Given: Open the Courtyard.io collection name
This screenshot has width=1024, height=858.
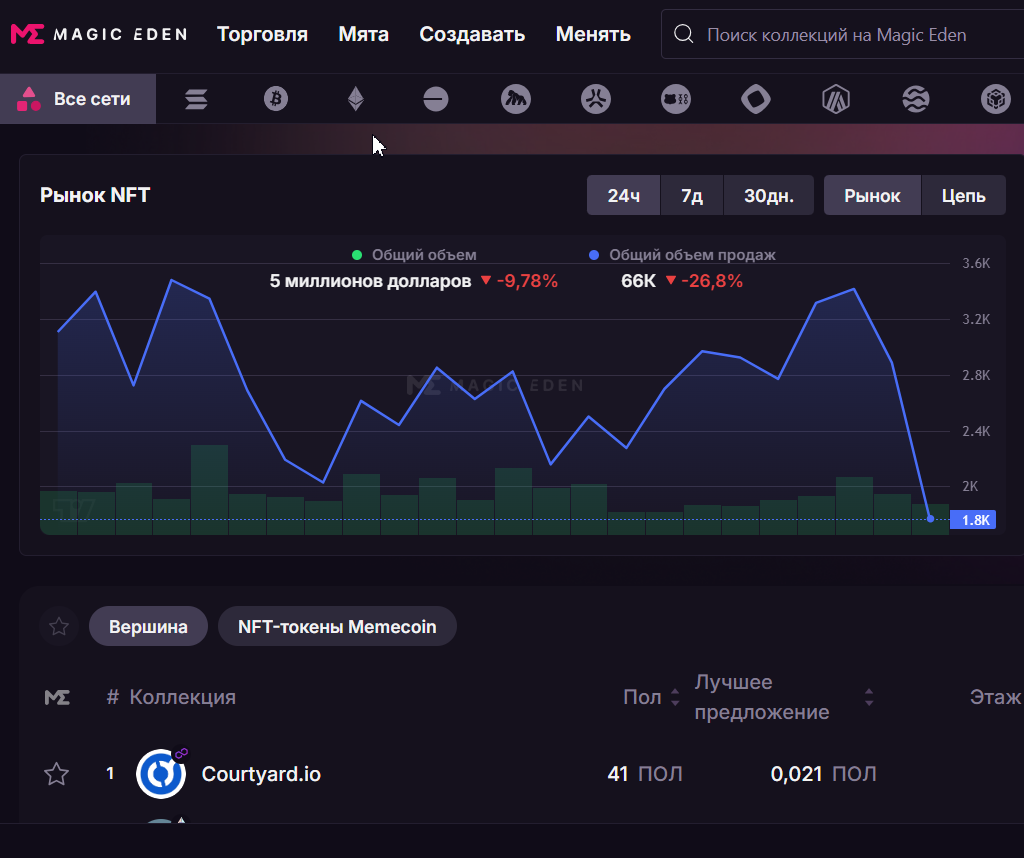Looking at the screenshot, I should [261, 774].
